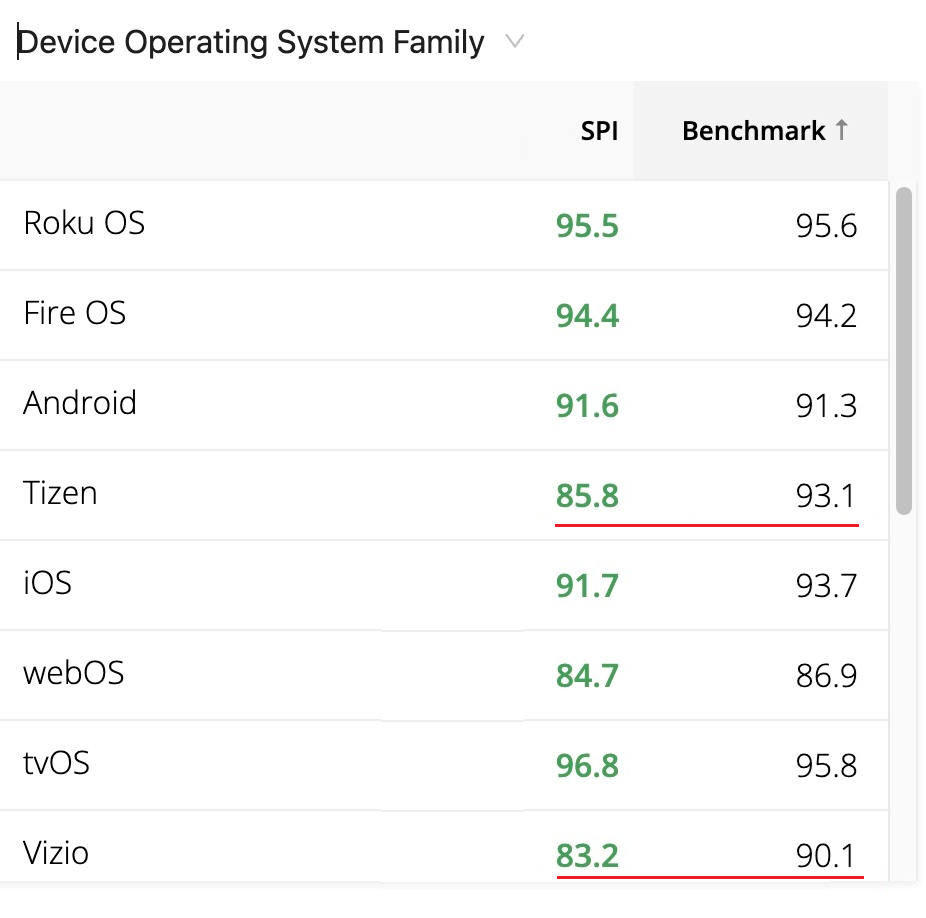Select the Android row label
This screenshot has height=918, width=926.
pyautogui.click(x=80, y=403)
